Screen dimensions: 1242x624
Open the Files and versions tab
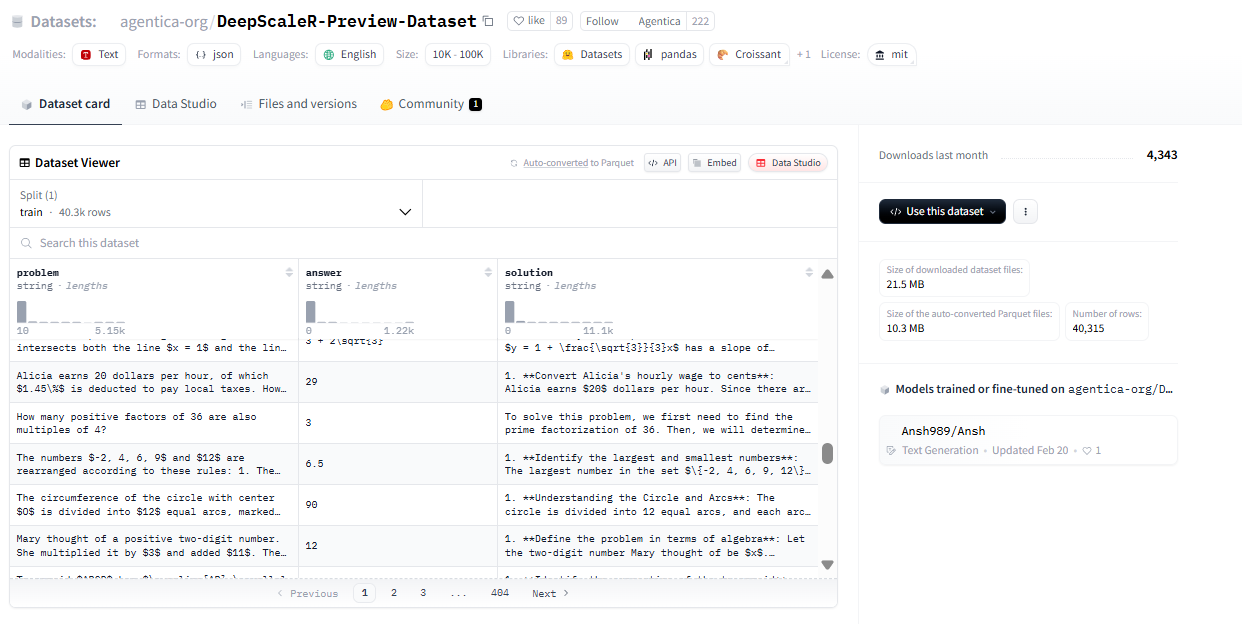(x=299, y=104)
